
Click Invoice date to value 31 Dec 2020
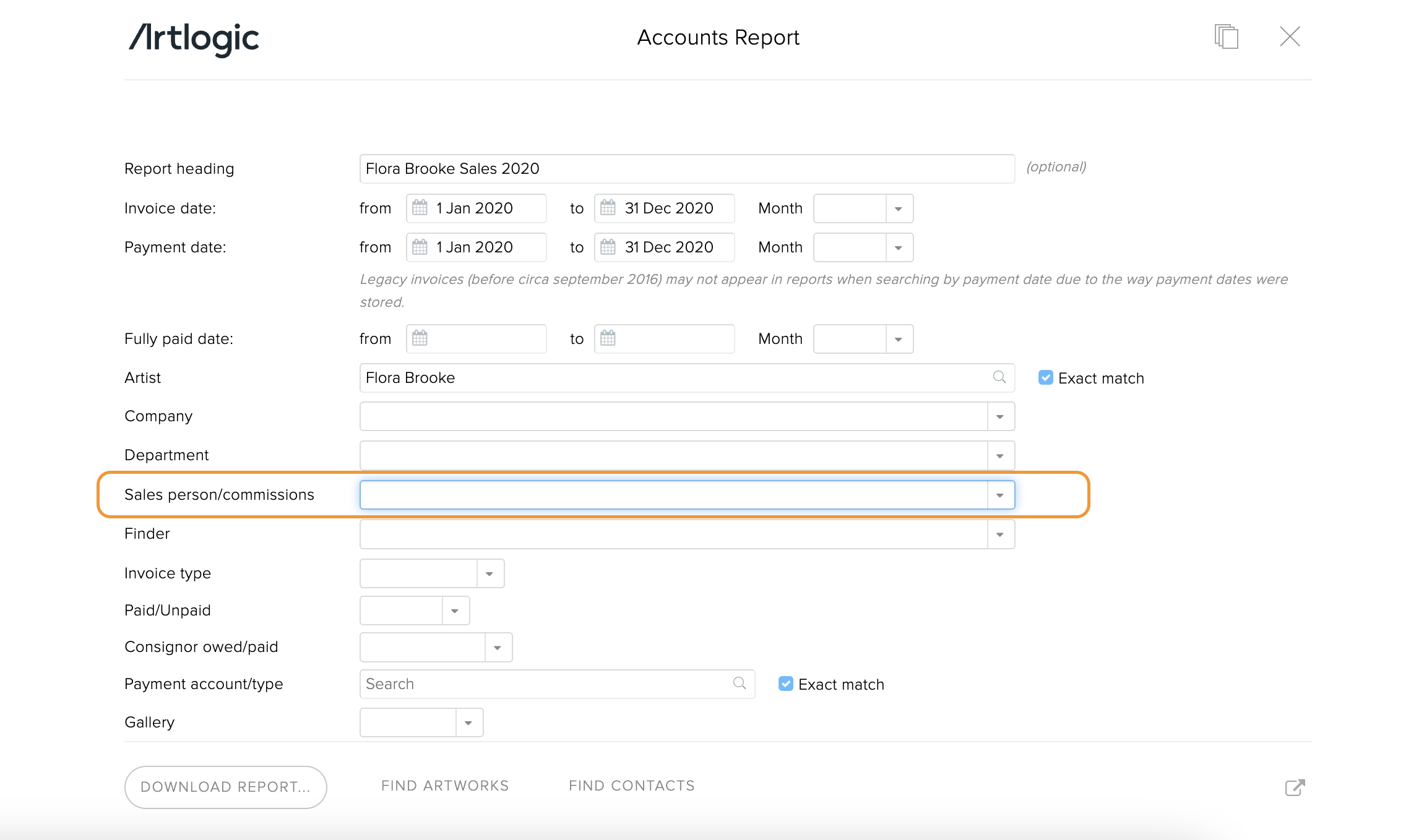click(x=669, y=208)
